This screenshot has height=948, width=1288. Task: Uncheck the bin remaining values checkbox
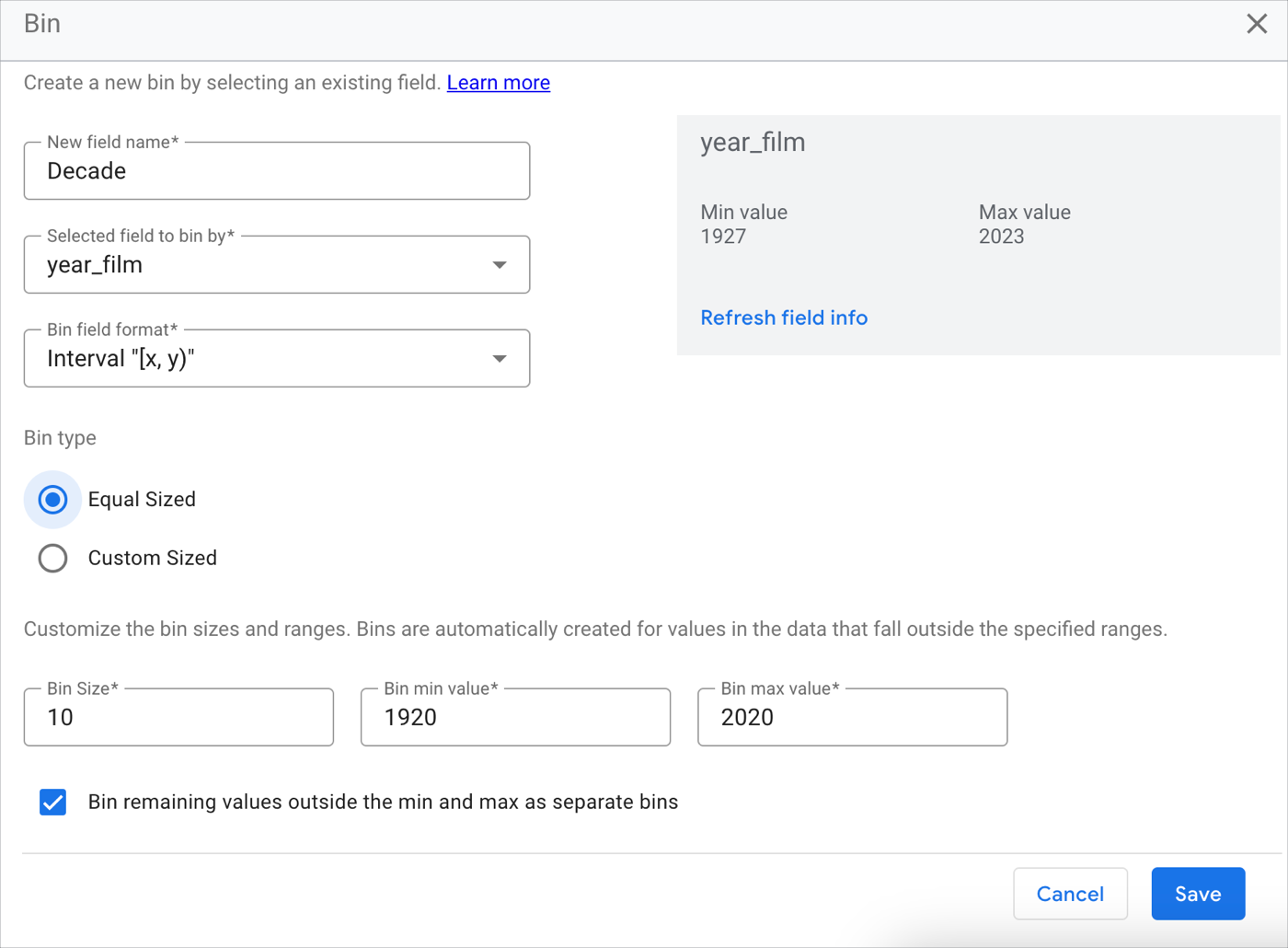pos(53,803)
